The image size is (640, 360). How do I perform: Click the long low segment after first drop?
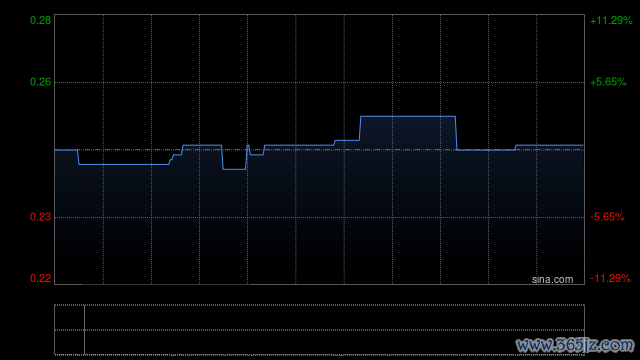pyautogui.click(x=124, y=164)
